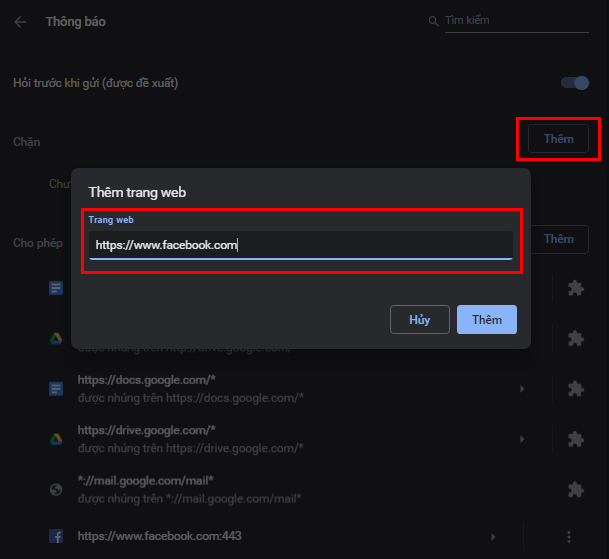Focus the Tìm kiếm search field

tap(517, 21)
